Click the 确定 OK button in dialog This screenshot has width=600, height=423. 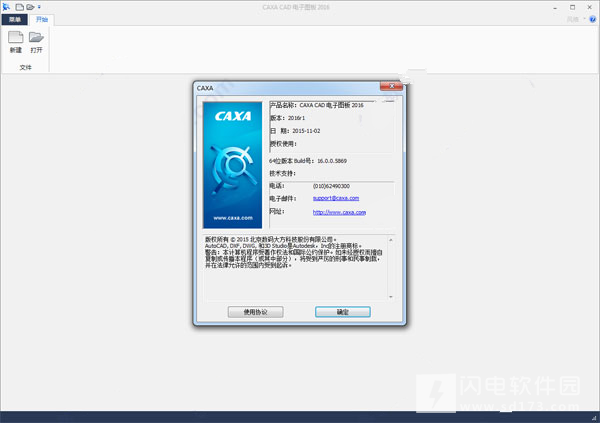[x=342, y=312]
